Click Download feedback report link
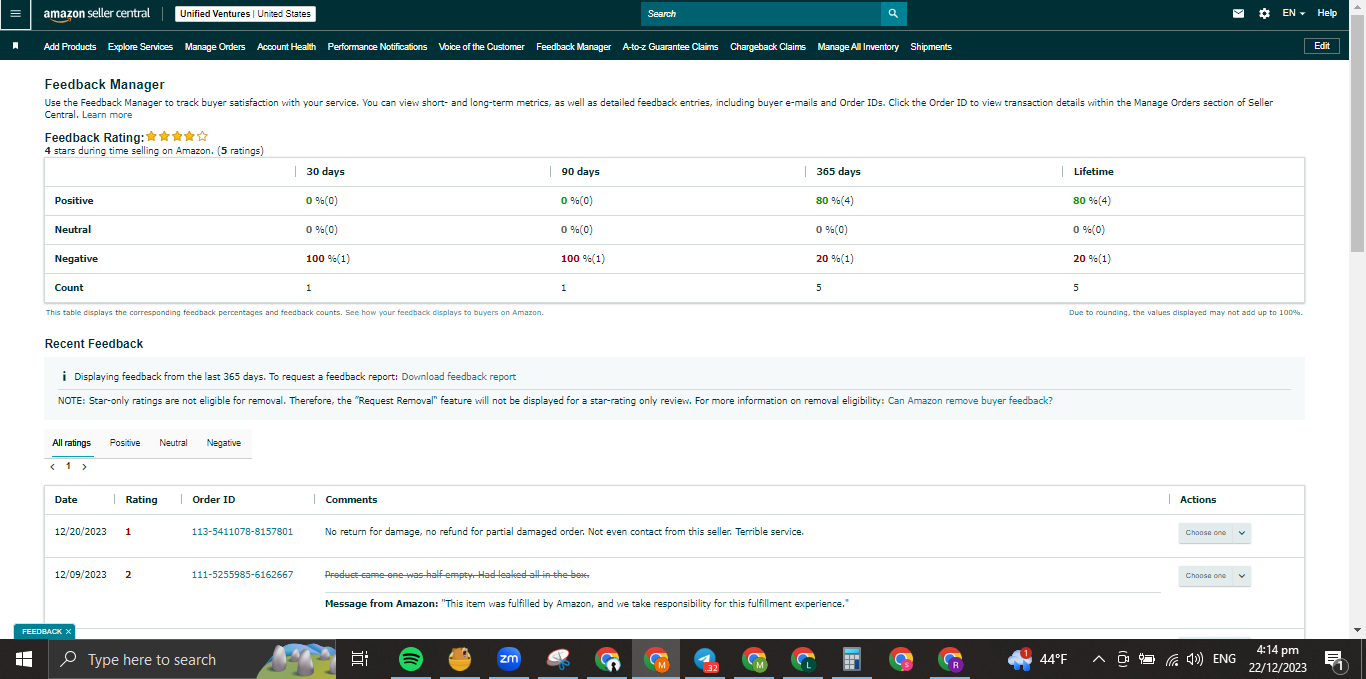Viewport: 1366px width, 679px height. (459, 377)
